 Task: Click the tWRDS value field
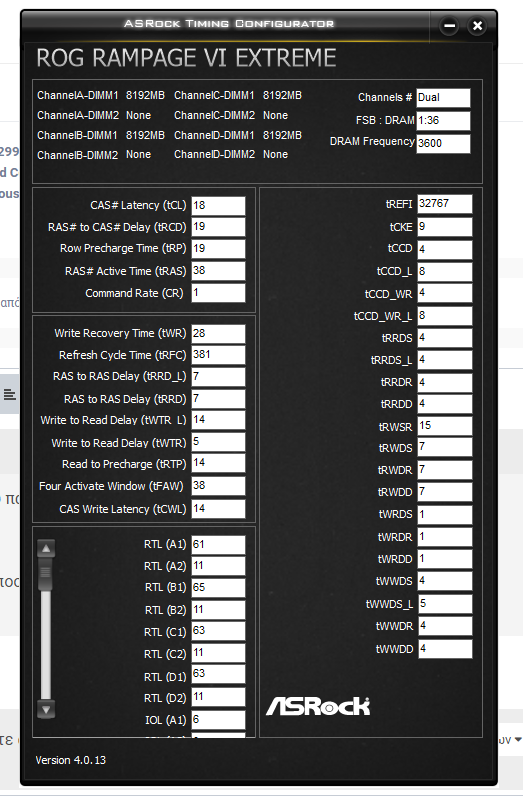tap(444, 514)
